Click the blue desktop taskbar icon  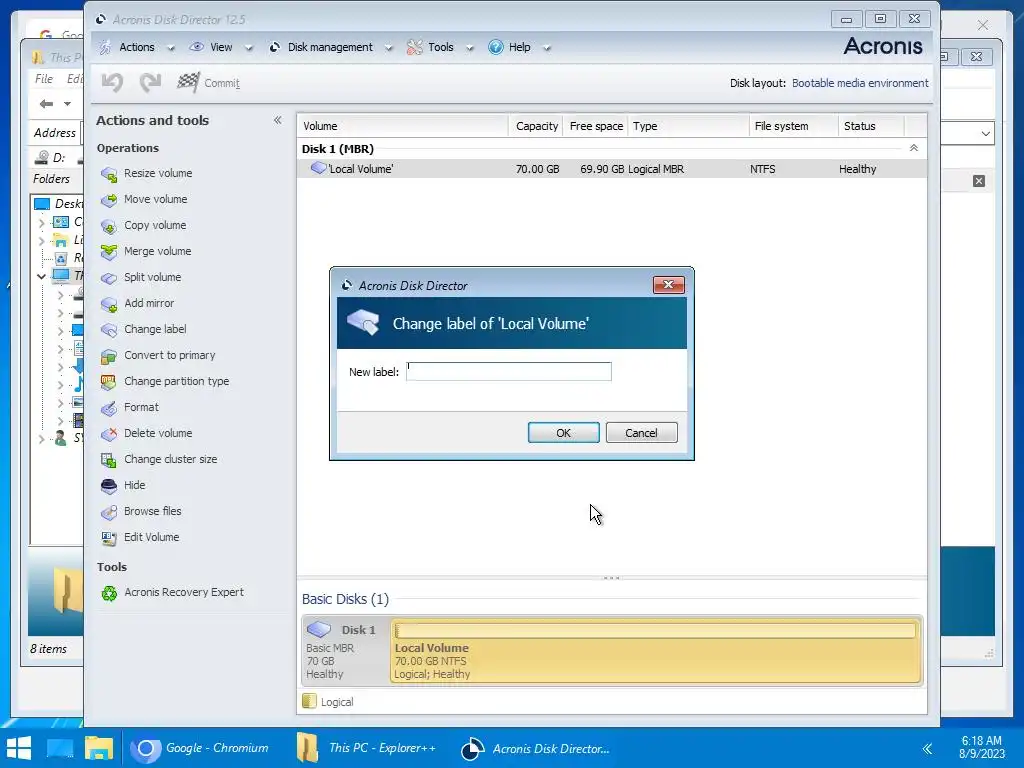pyautogui.click(x=60, y=748)
